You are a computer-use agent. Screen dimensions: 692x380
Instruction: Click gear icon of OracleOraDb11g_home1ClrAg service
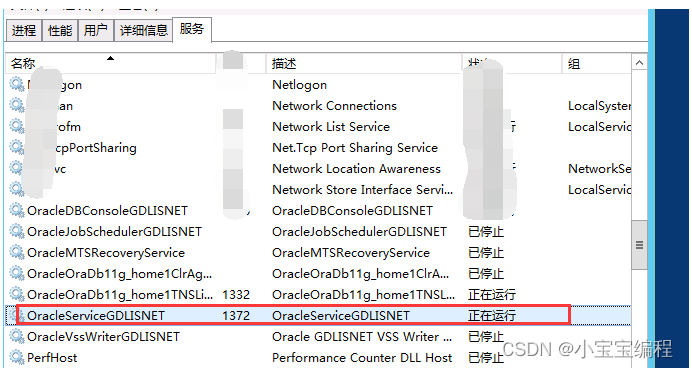point(17,274)
